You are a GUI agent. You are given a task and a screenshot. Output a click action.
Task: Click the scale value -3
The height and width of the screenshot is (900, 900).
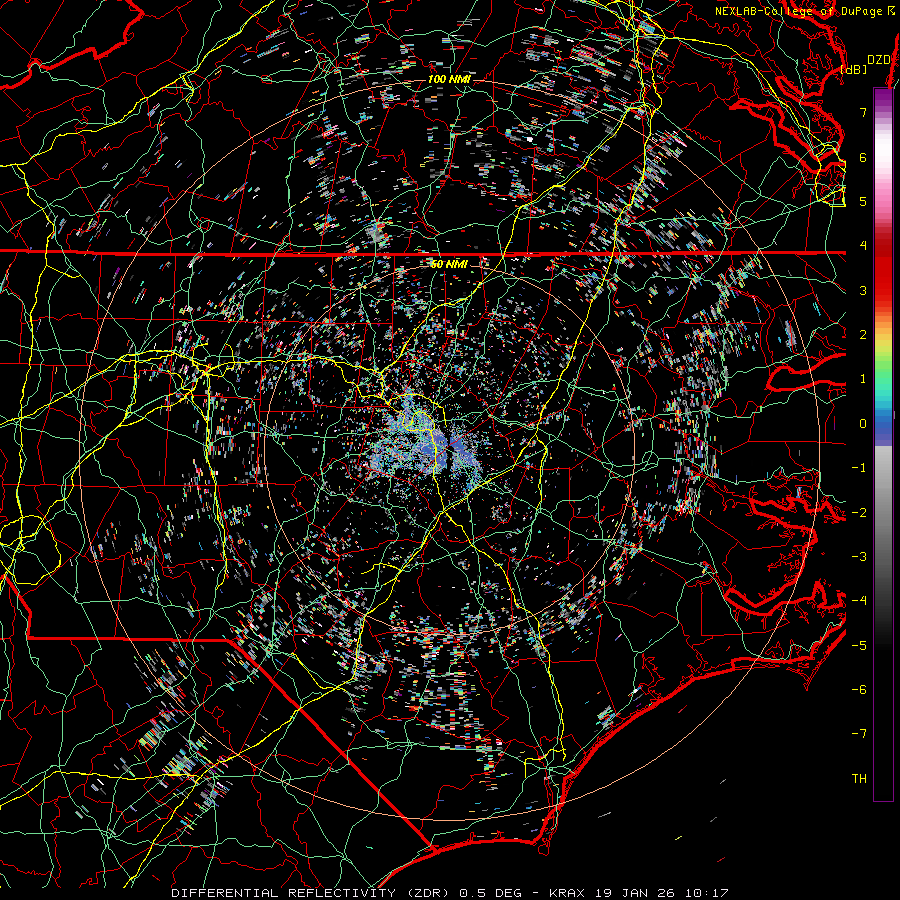click(859, 557)
